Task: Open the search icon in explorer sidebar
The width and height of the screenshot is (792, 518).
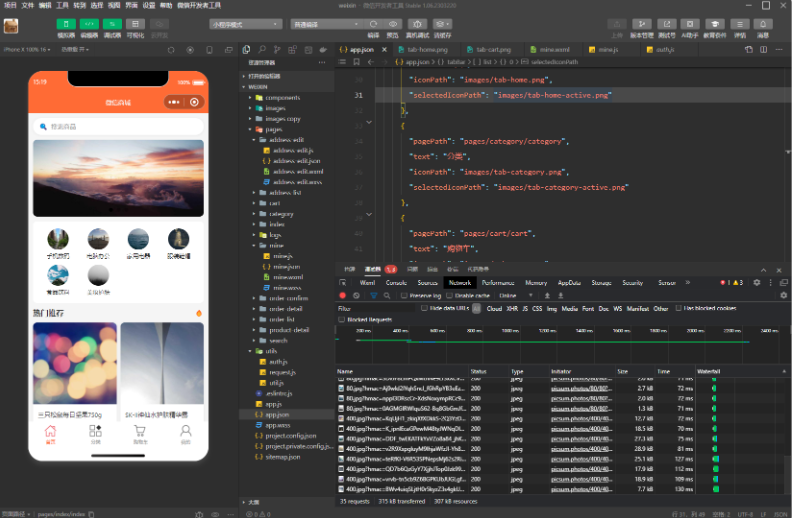Action: (262, 49)
